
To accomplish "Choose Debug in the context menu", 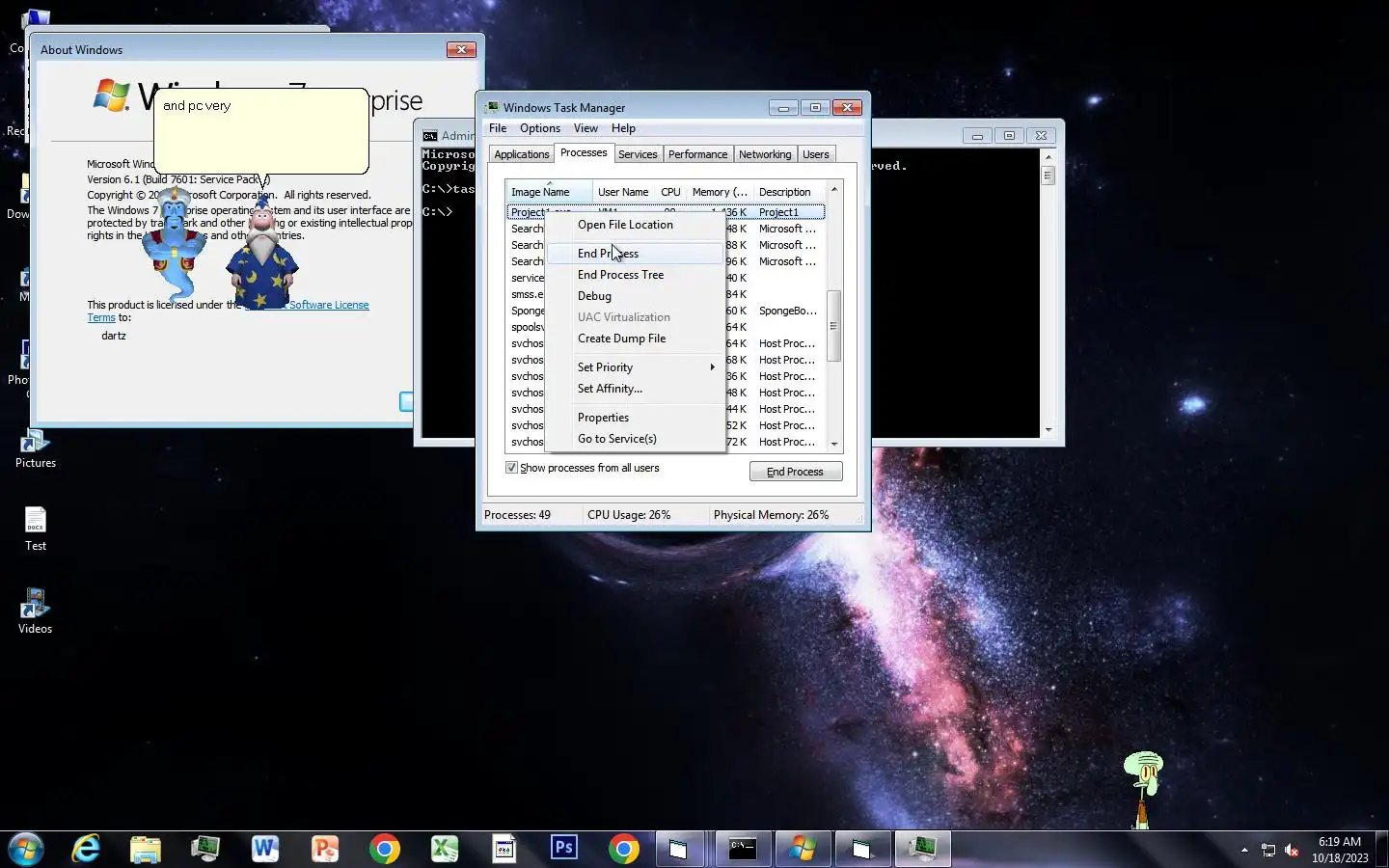I will pos(635,296).
